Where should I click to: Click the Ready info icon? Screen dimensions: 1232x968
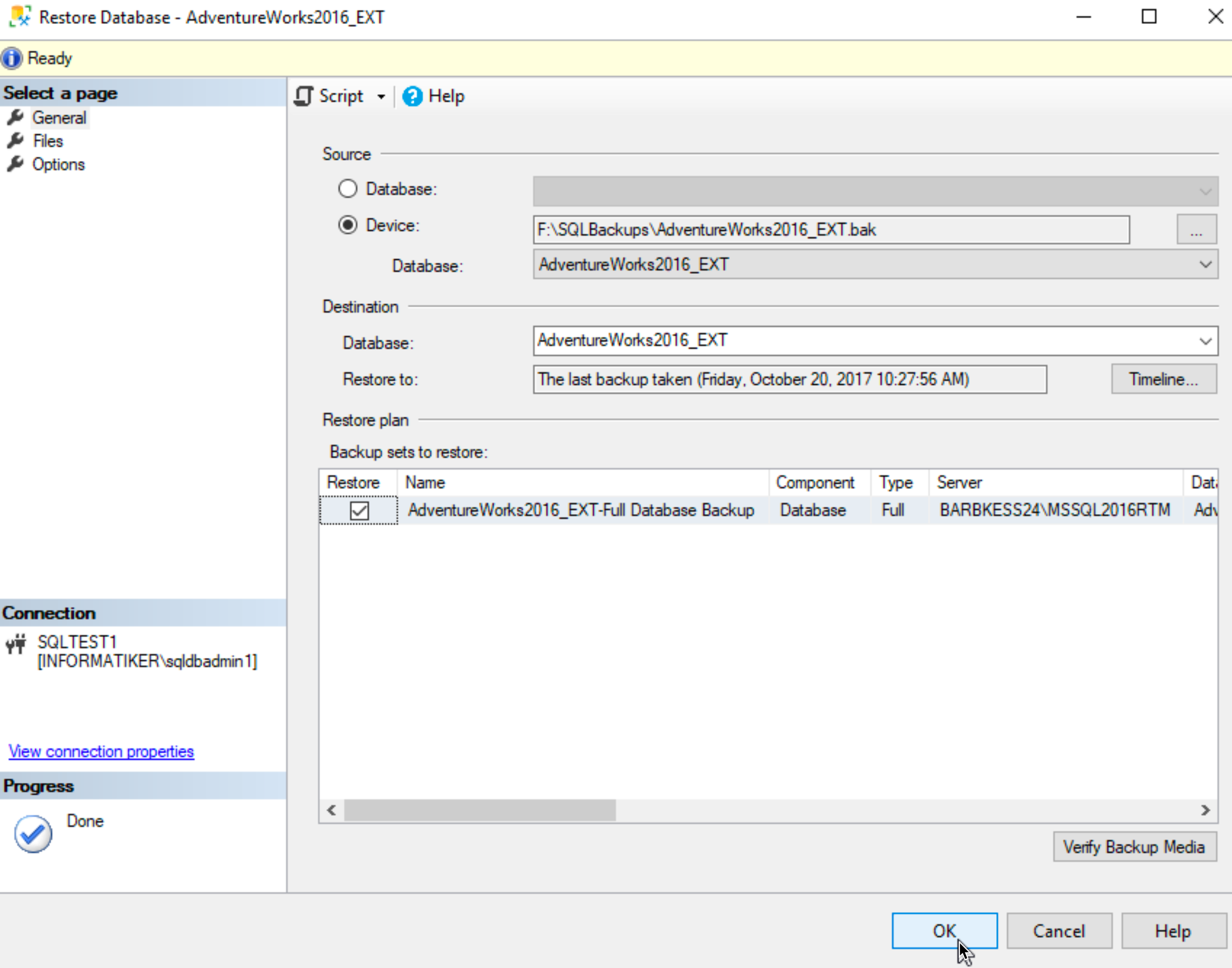click(x=11, y=58)
